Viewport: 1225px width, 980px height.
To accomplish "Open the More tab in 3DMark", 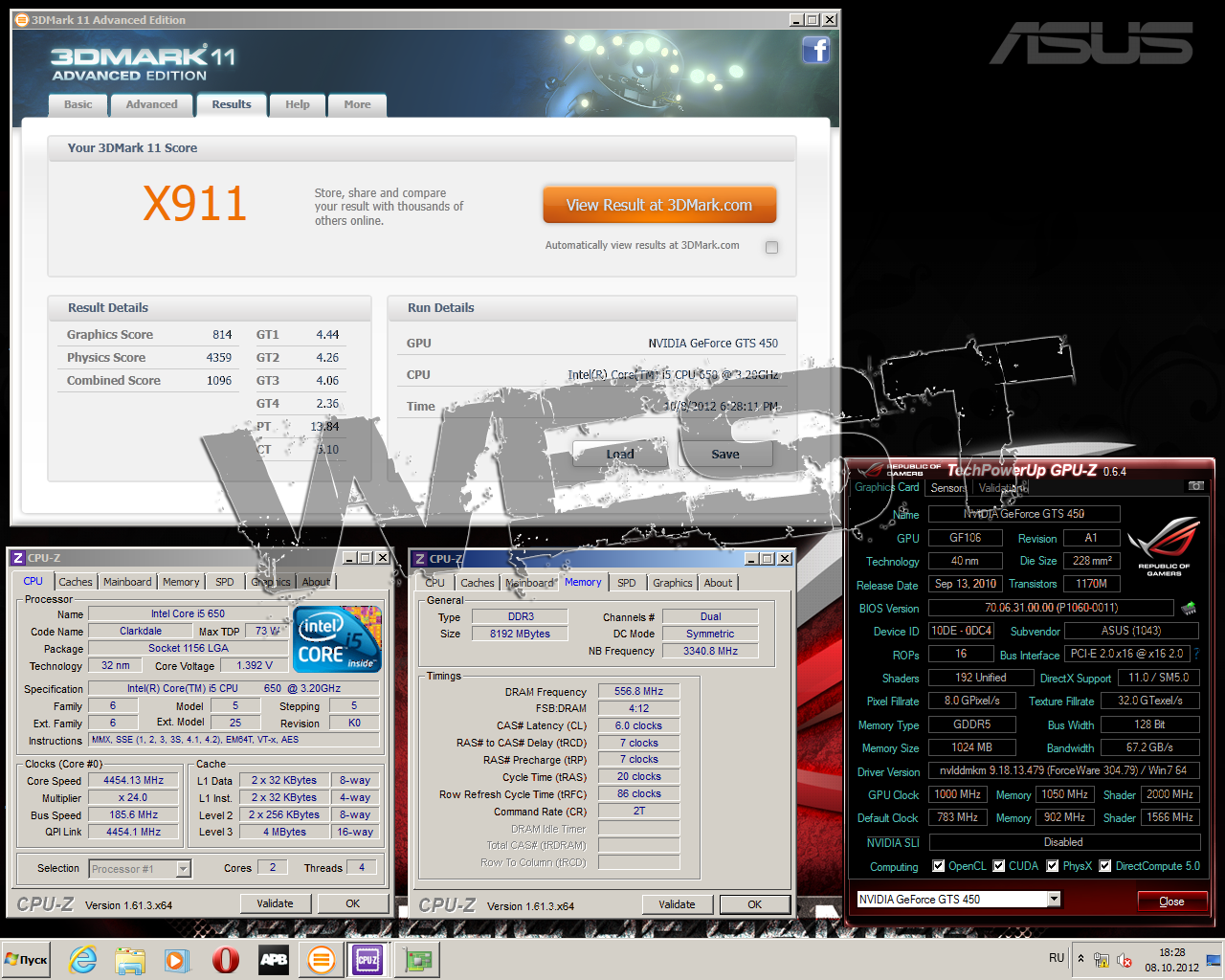I will pyautogui.click(x=357, y=105).
